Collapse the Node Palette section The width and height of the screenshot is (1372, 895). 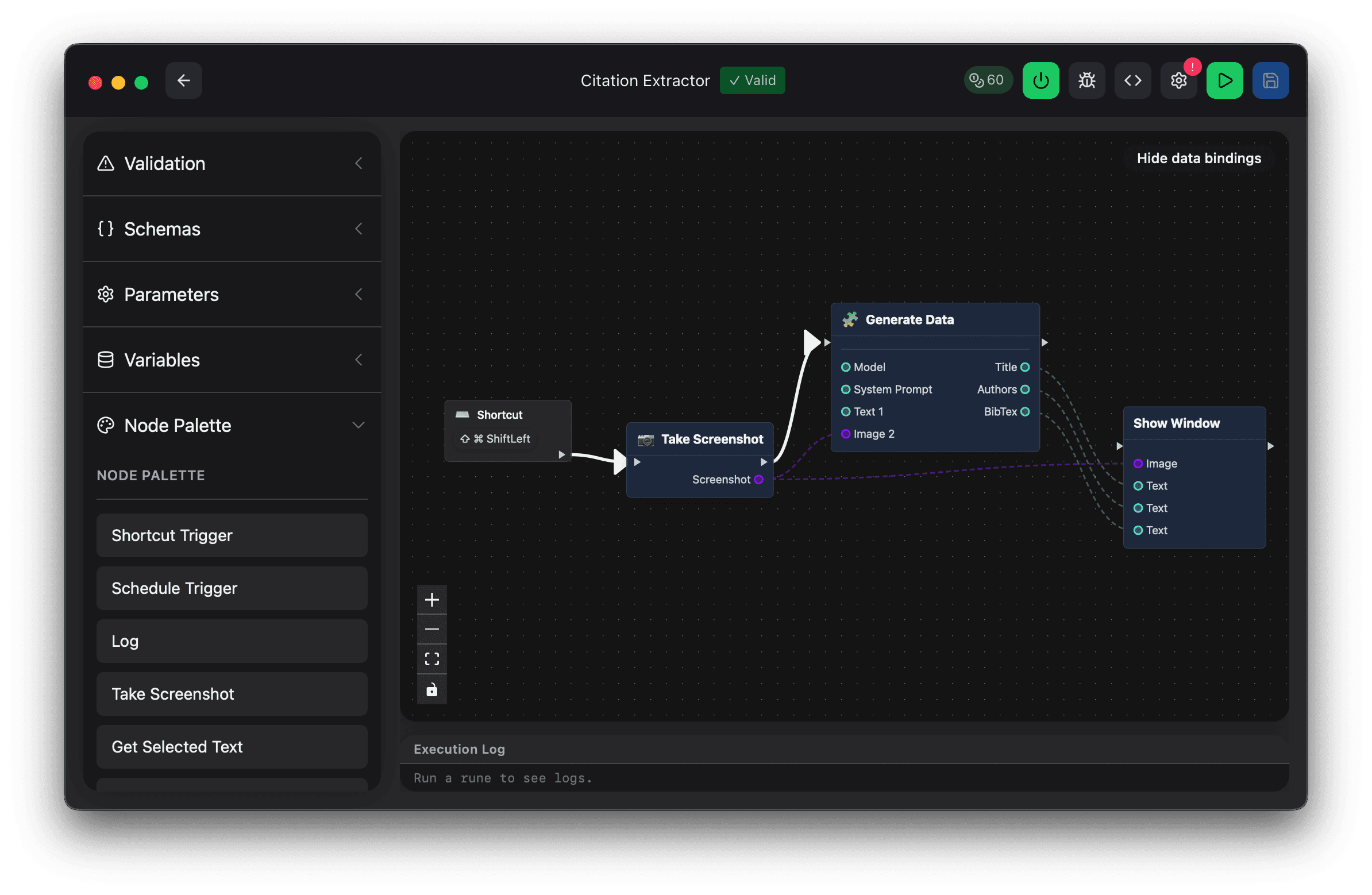[x=232, y=425]
